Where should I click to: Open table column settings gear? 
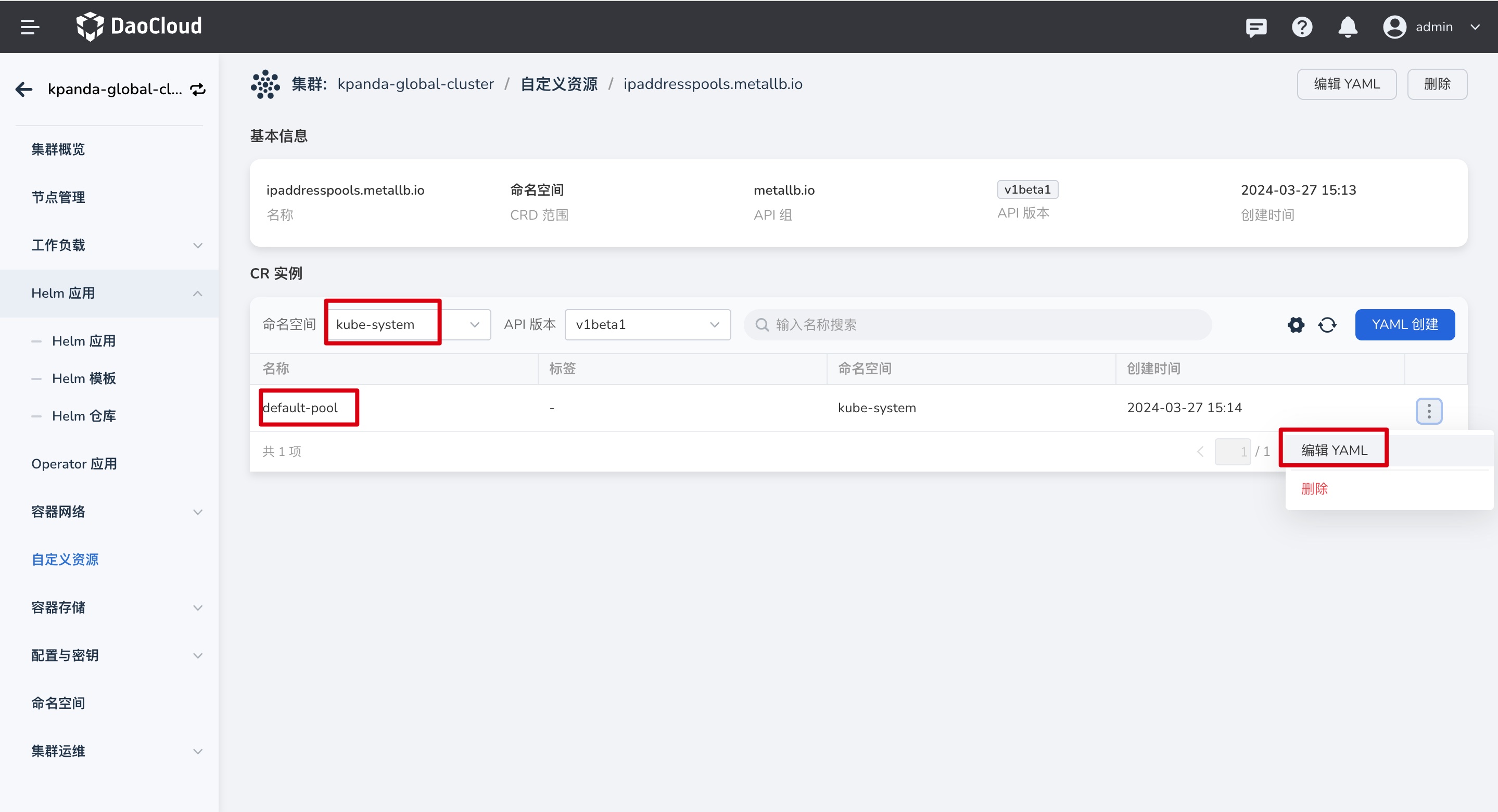click(1296, 325)
